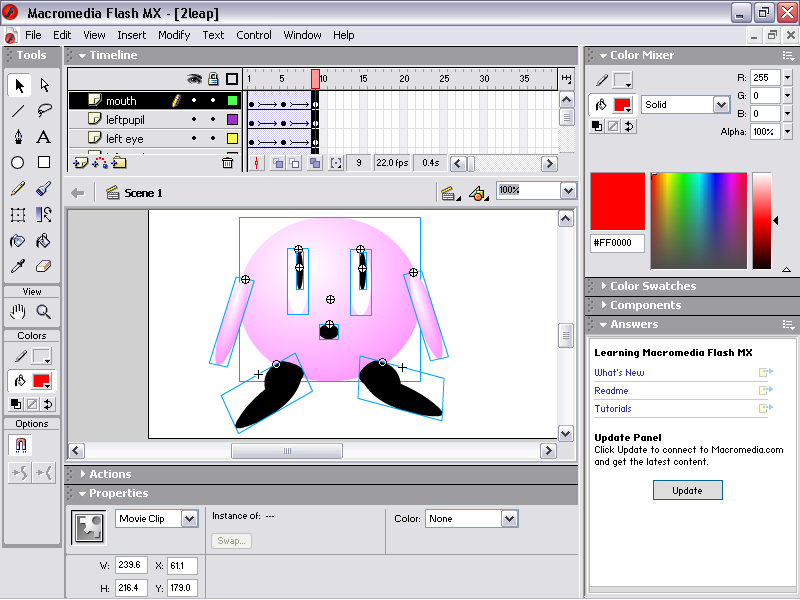Image resolution: width=800 pixels, height=600 pixels.
Task: Open the Control menu
Action: pos(254,35)
